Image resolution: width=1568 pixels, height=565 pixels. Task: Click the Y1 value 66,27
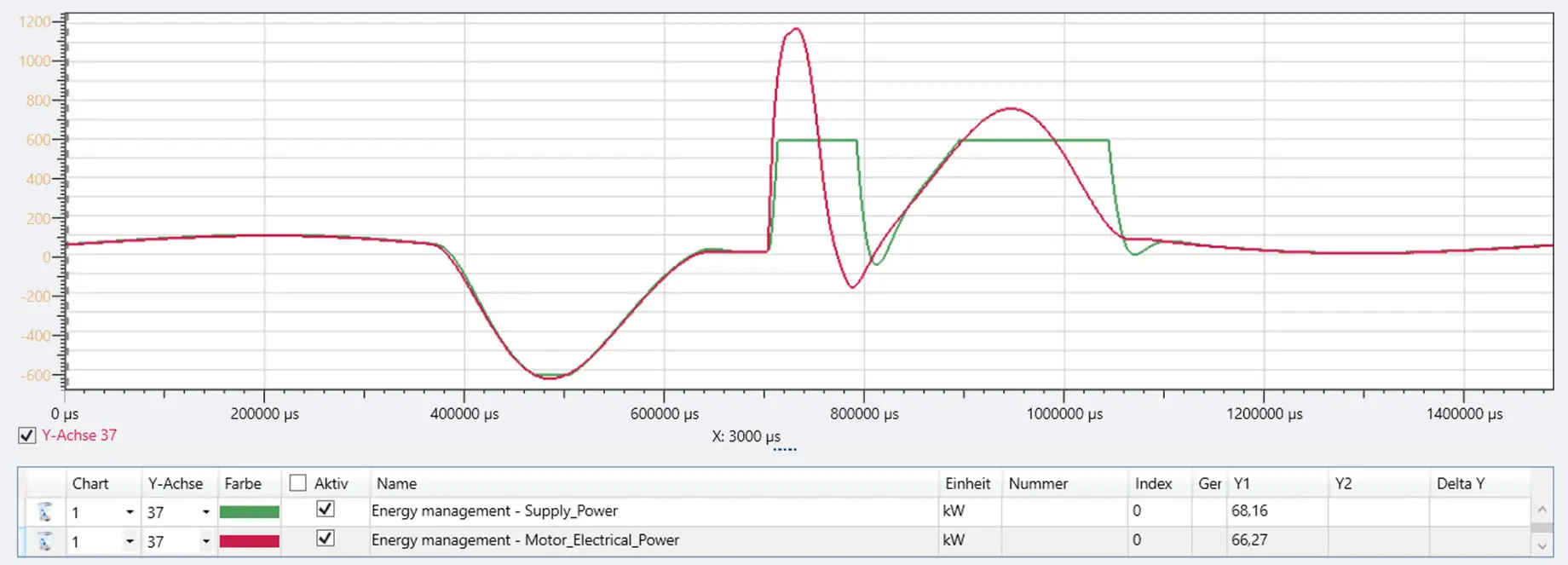coord(1249,539)
